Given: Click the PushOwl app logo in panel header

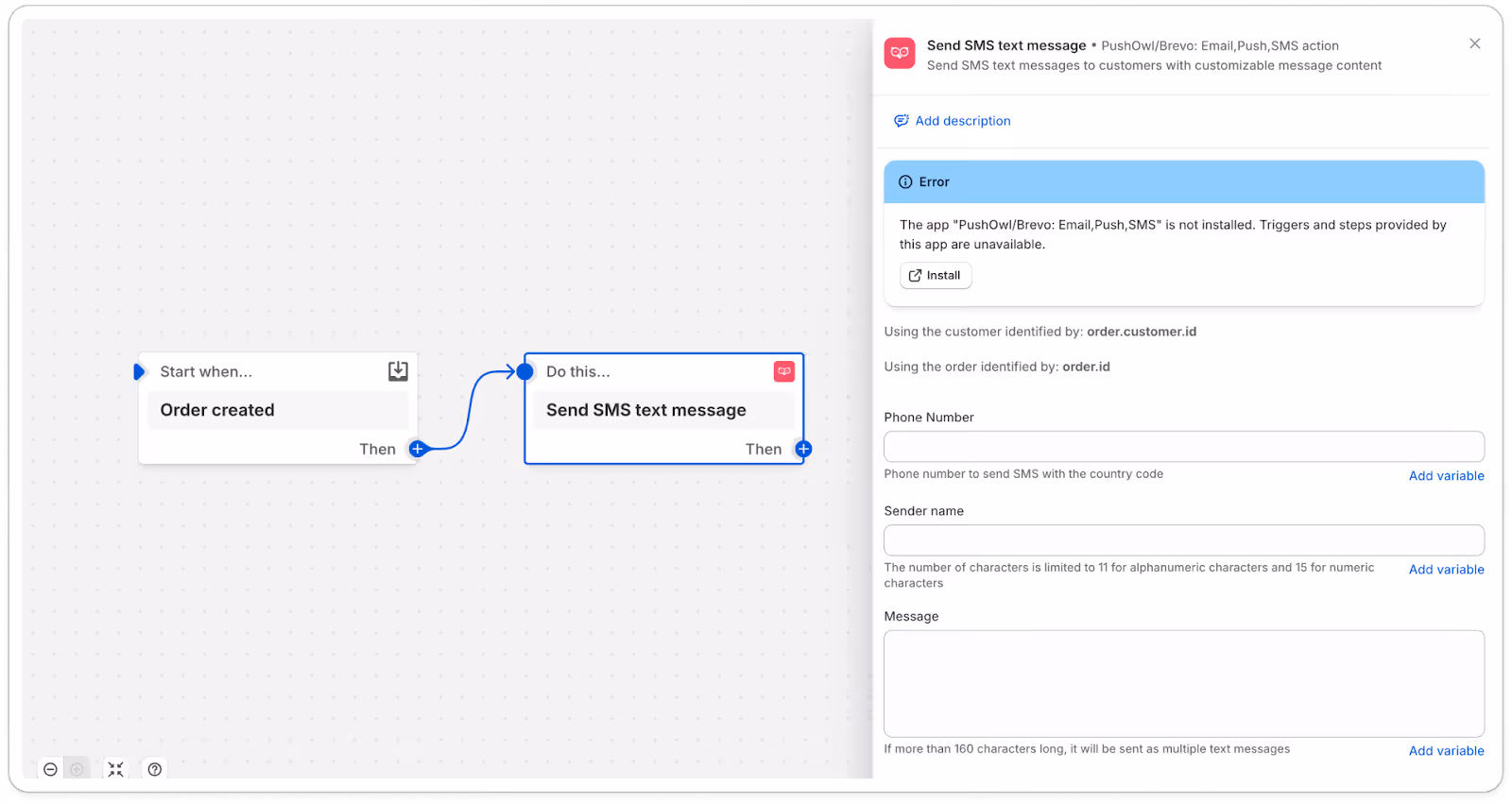Looking at the screenshot, I should (x=900, y=53).
